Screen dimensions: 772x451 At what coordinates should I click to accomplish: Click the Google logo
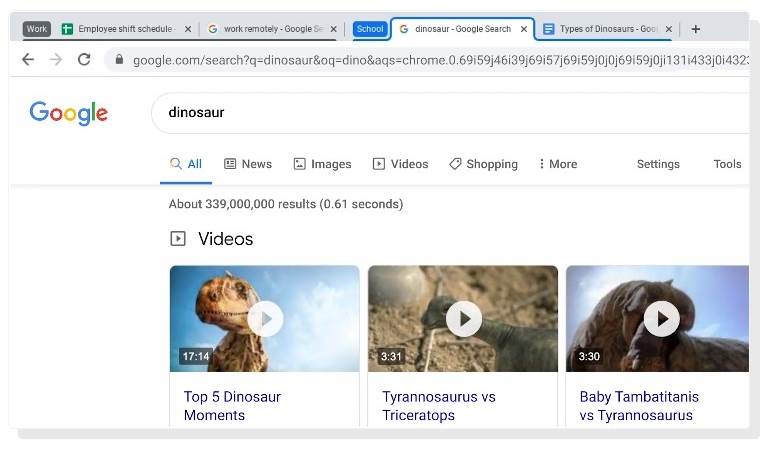(x=68, y=113)
